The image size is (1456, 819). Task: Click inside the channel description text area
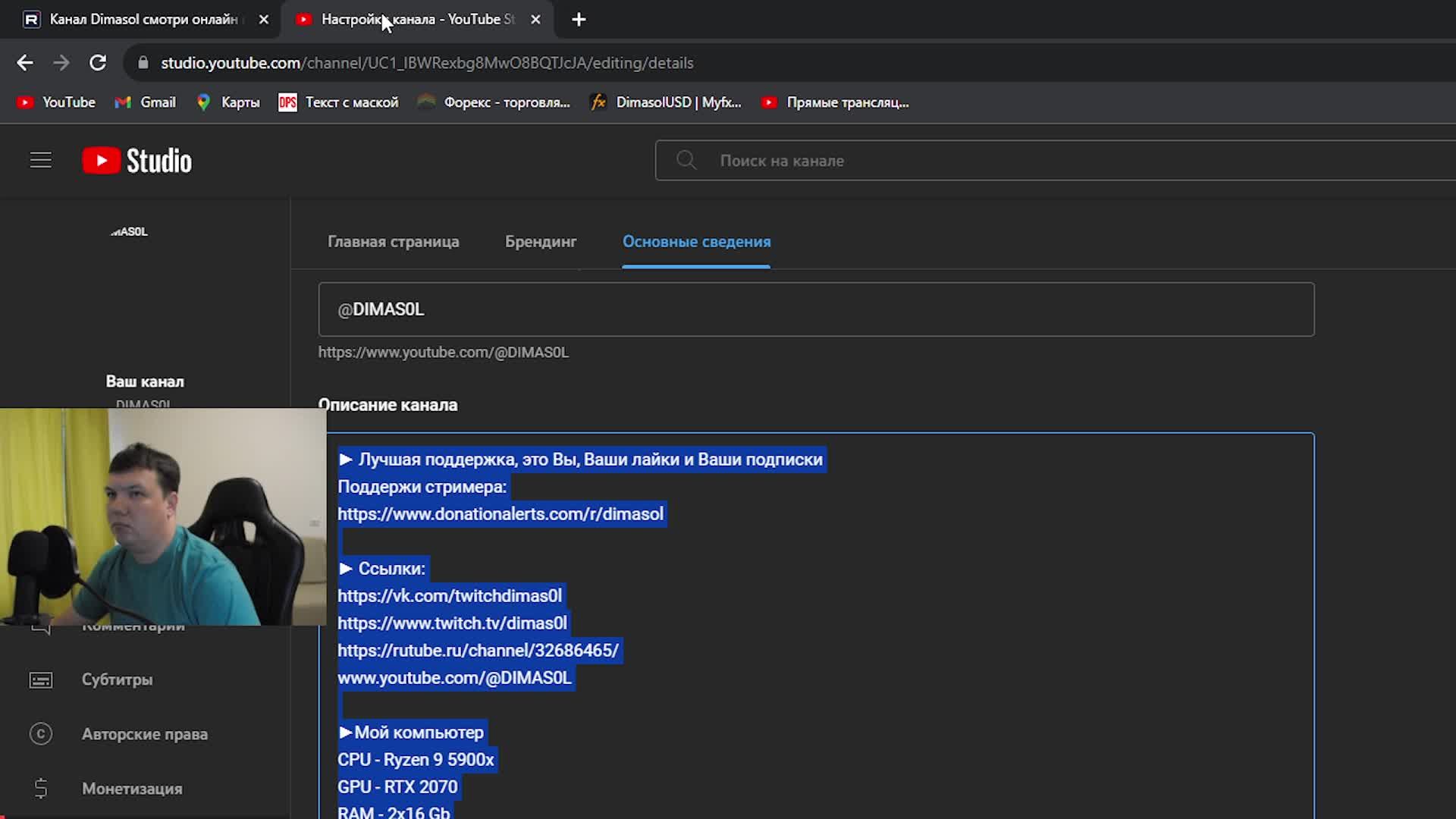[986, 607]
